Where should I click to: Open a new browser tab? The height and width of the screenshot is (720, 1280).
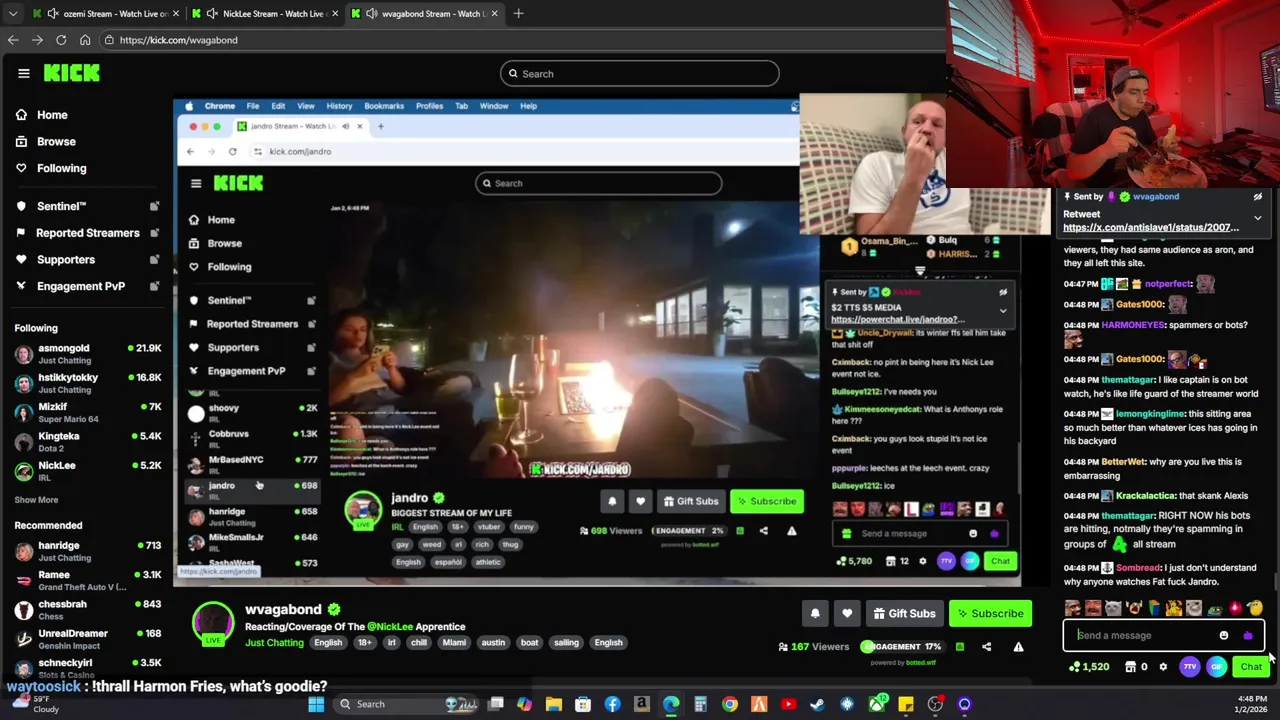click(518, 14)
